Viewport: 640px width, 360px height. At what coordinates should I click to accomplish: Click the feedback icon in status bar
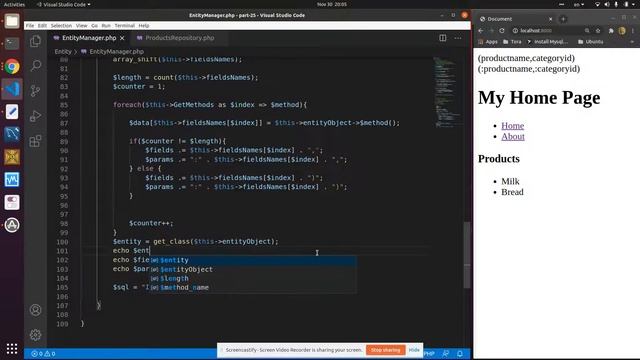coord(445,353)
